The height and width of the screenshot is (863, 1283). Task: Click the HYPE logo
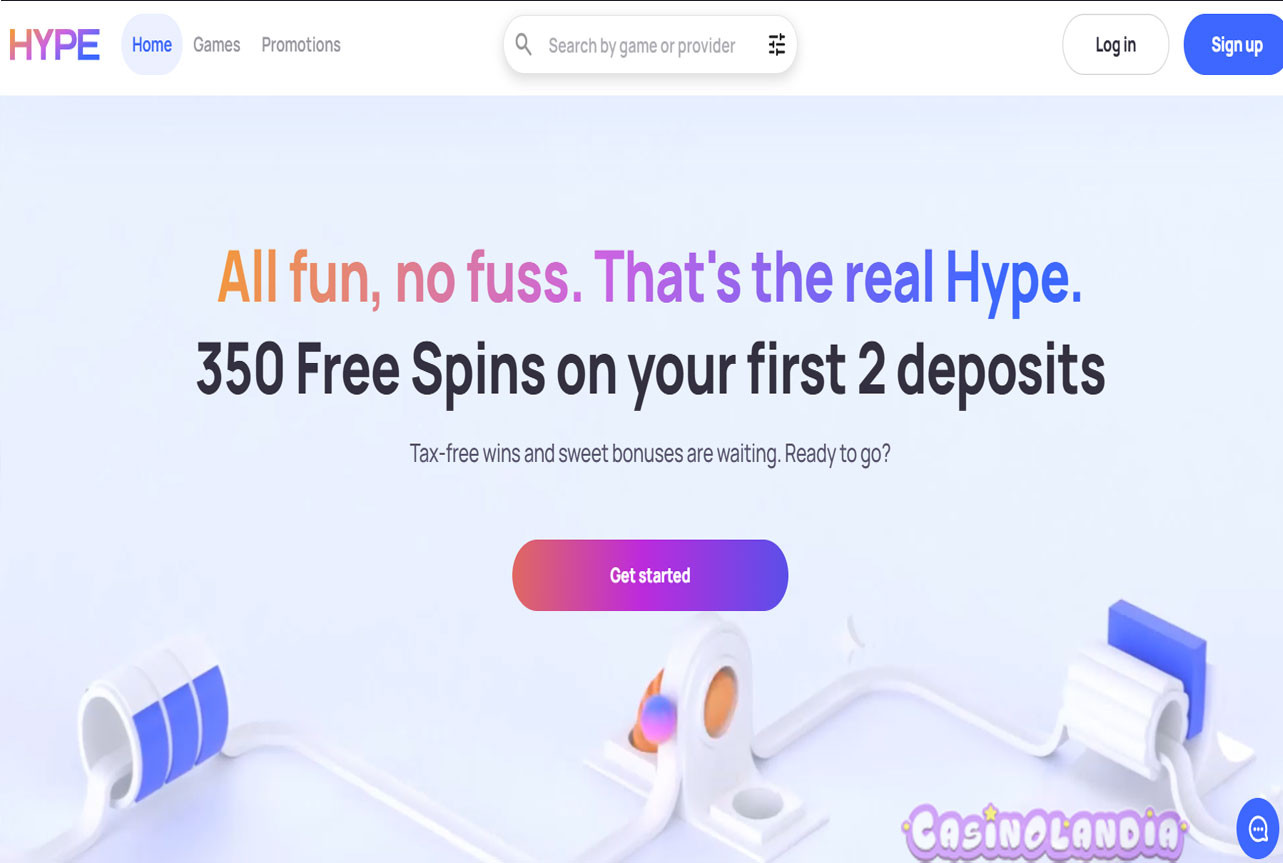pos(54,45)
